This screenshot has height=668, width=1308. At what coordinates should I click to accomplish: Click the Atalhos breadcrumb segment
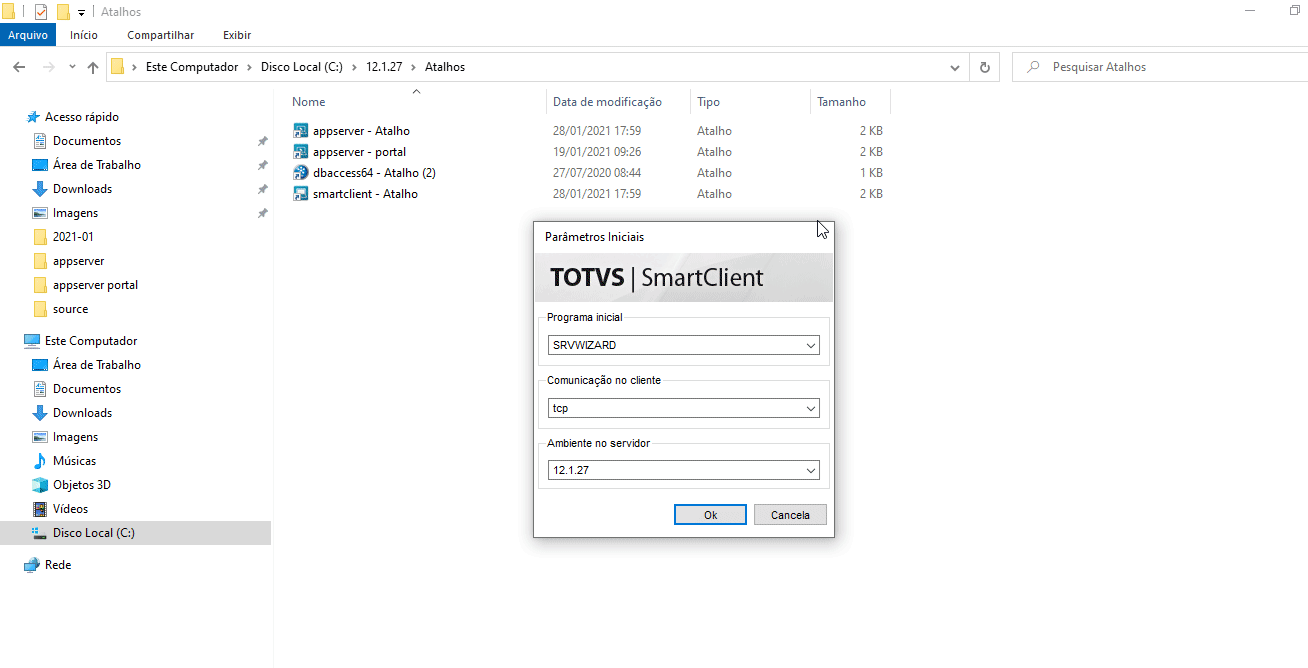(x=445, y=67)
